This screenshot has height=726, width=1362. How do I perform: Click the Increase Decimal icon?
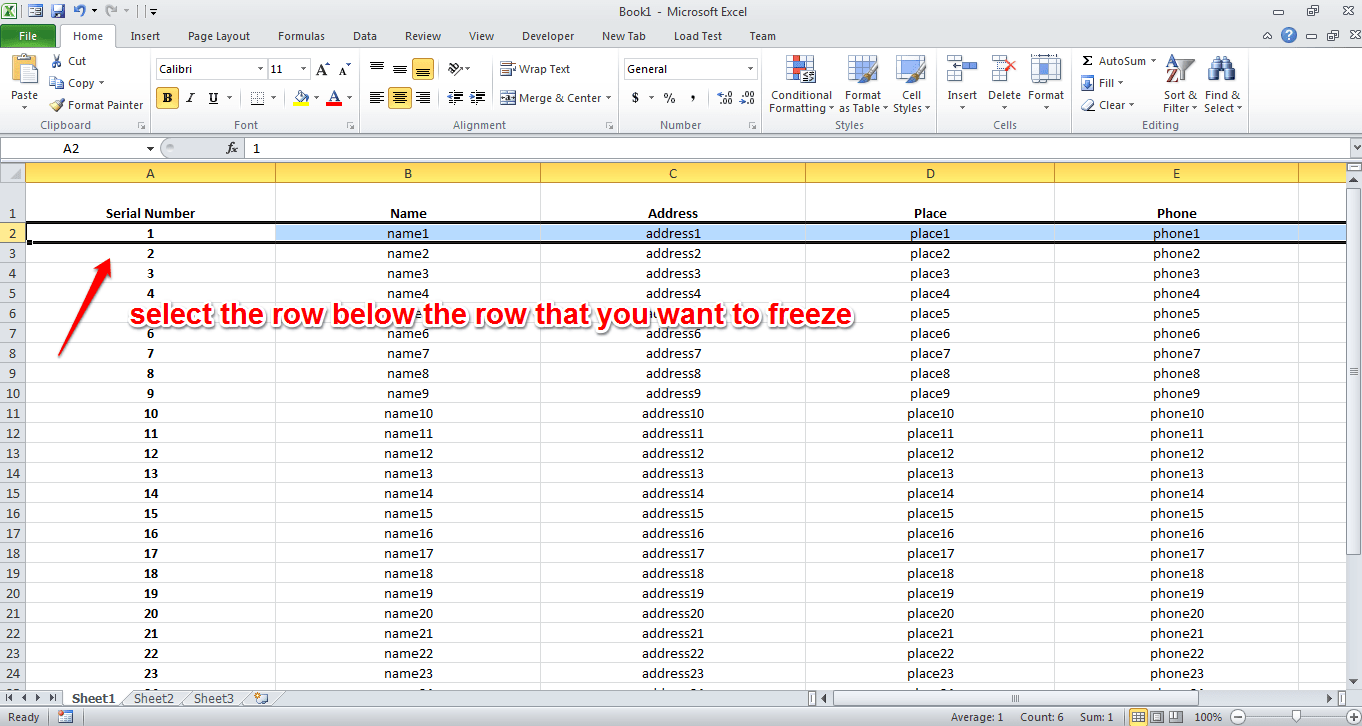tap(722, 98)
